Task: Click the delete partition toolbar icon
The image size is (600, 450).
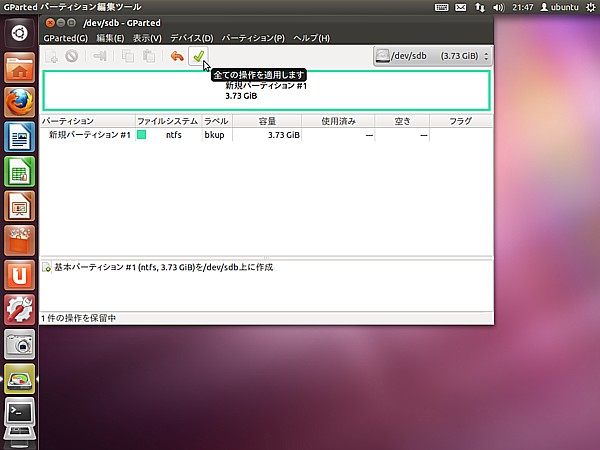Action: pyautogui.click(x=72, y=56)
